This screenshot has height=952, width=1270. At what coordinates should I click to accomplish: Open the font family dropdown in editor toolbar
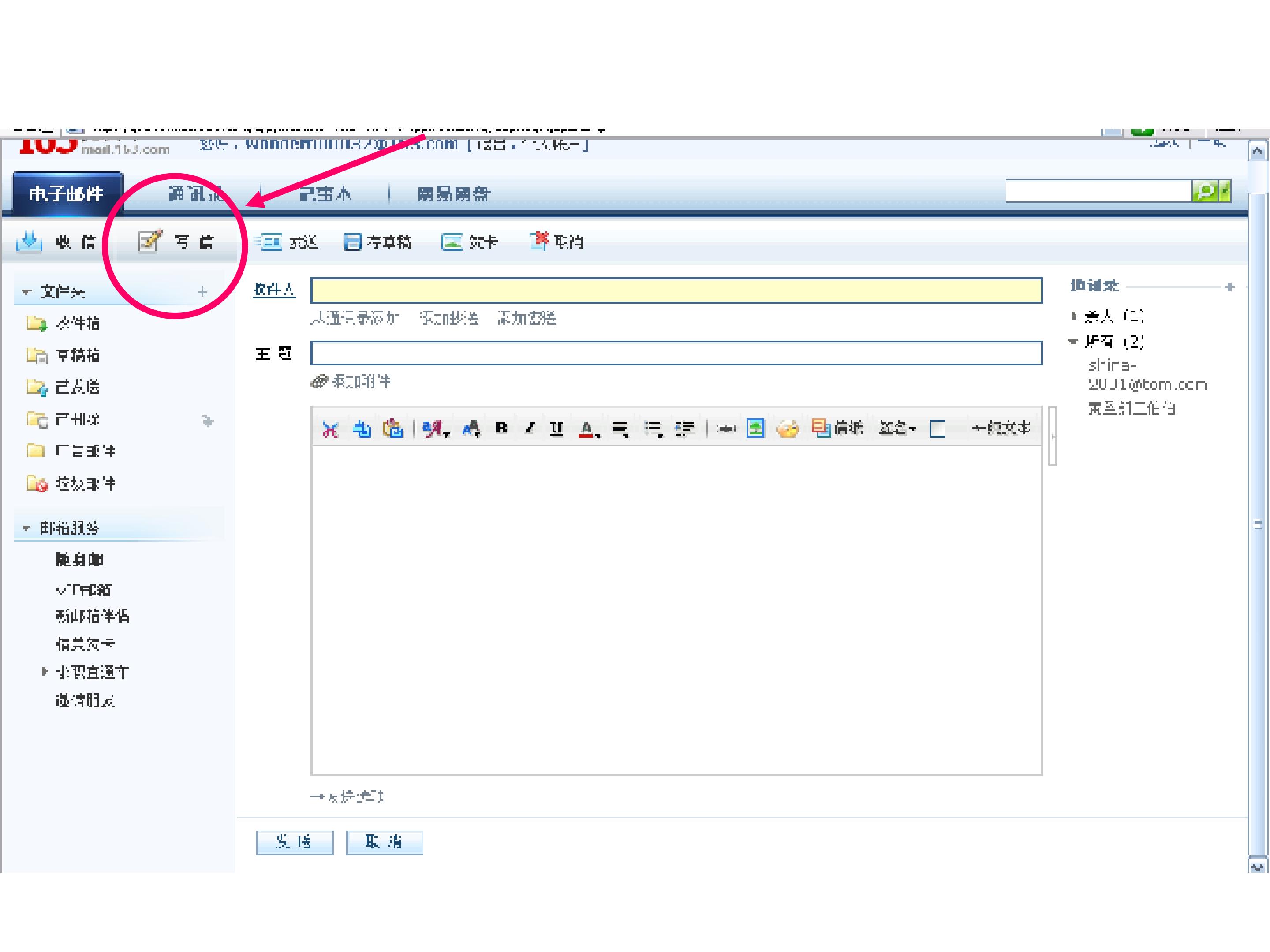pyautogui.click(x=436, y=429)
